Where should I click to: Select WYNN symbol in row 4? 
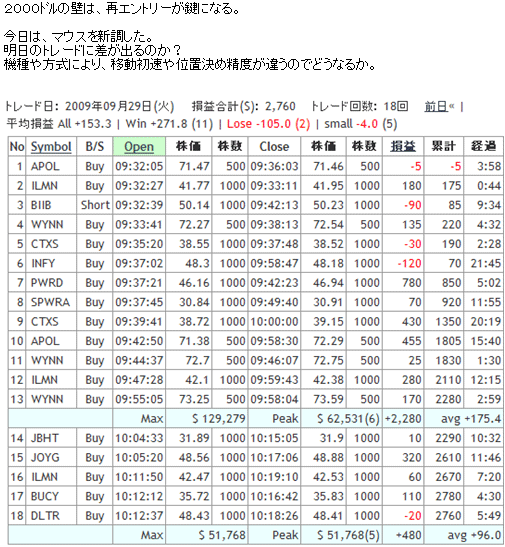coord(47,224)
